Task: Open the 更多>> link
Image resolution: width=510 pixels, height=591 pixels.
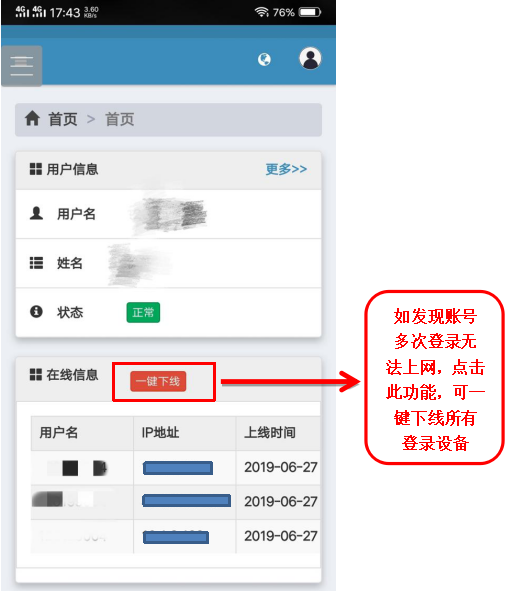Action: pos(286,169)
